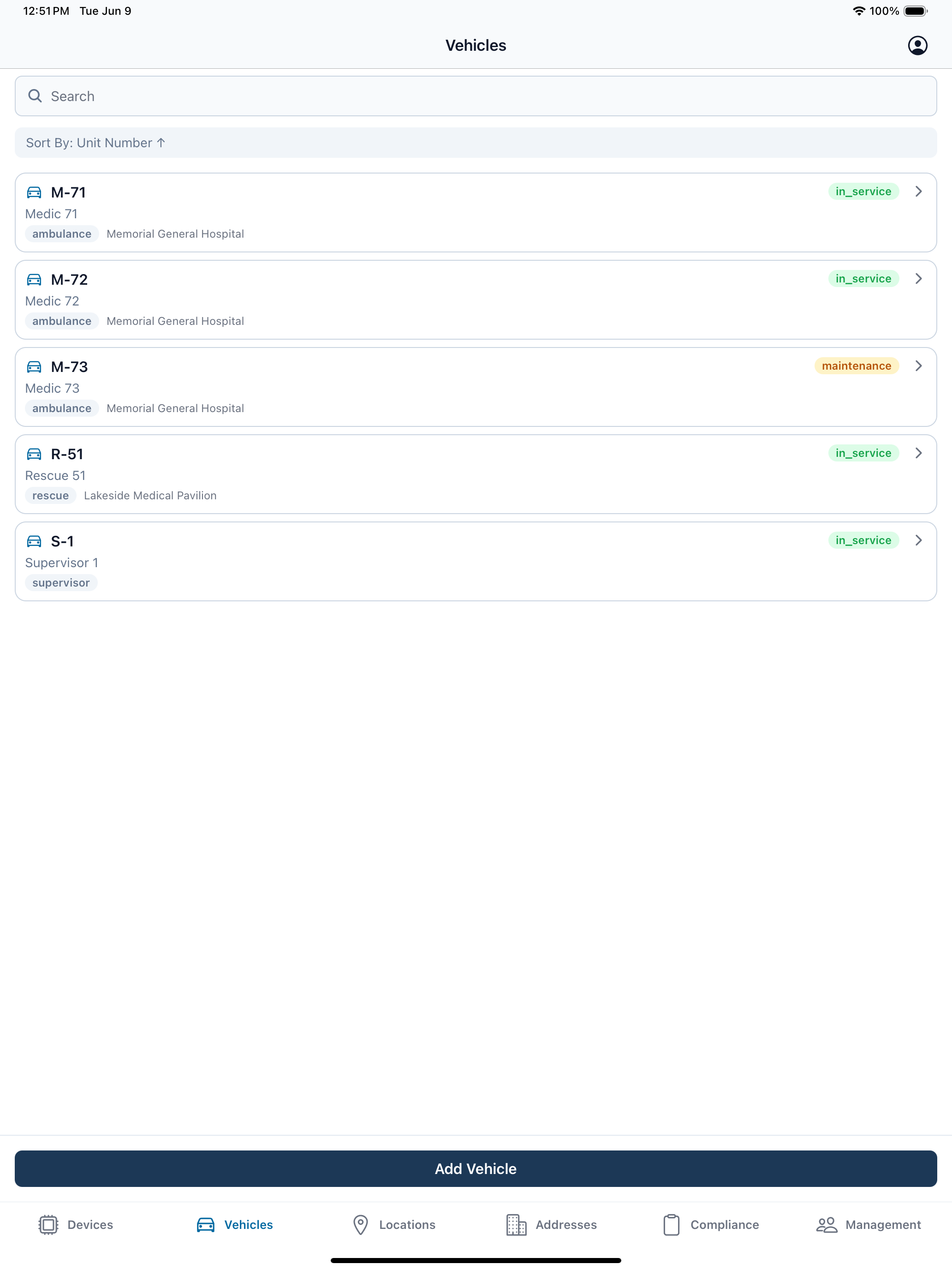Click the battery status icon
The width and height of the screenshot is (952, 1270).
[x=916, y=11]
